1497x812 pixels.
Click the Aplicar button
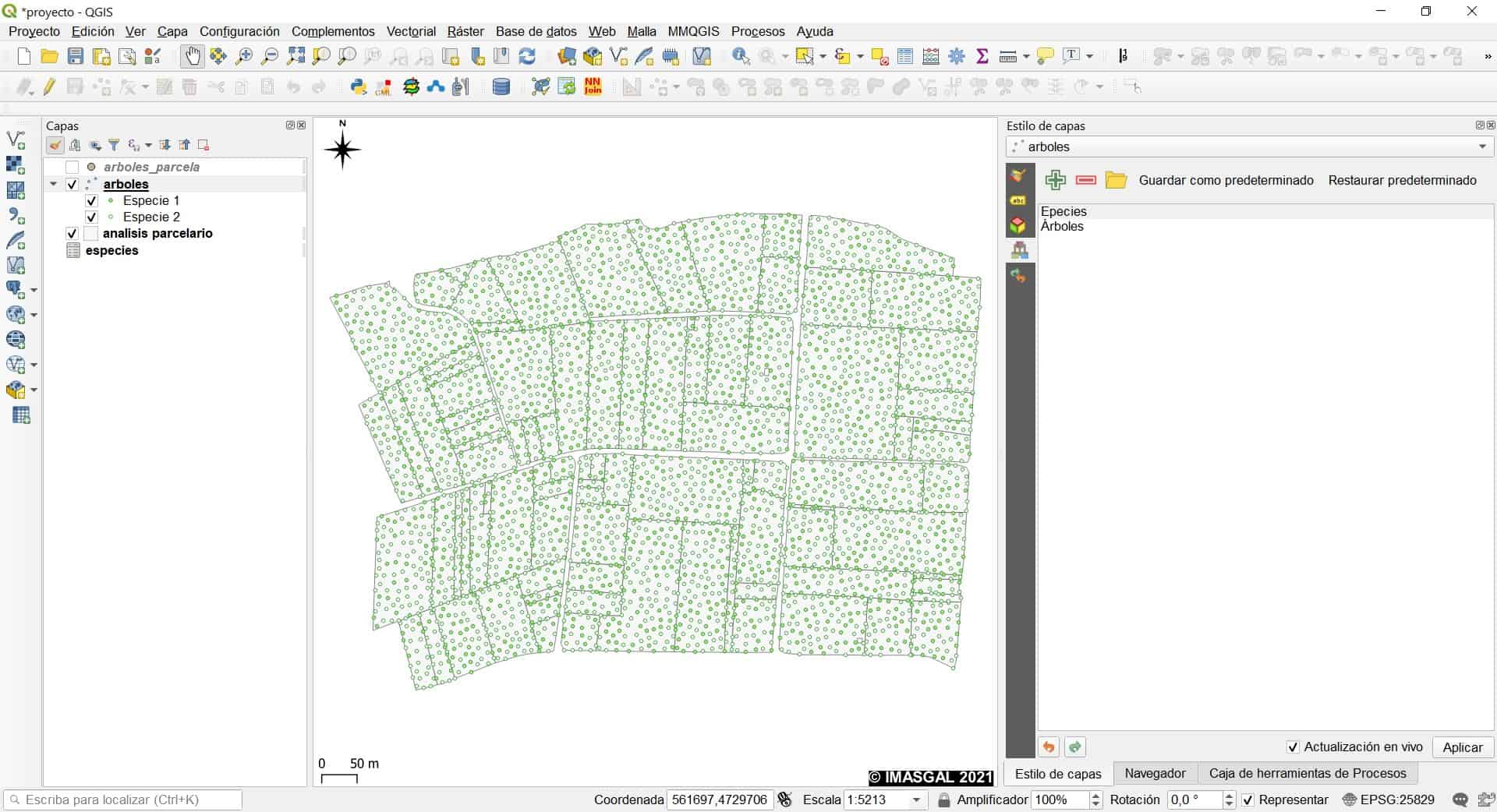point(1462,747)
